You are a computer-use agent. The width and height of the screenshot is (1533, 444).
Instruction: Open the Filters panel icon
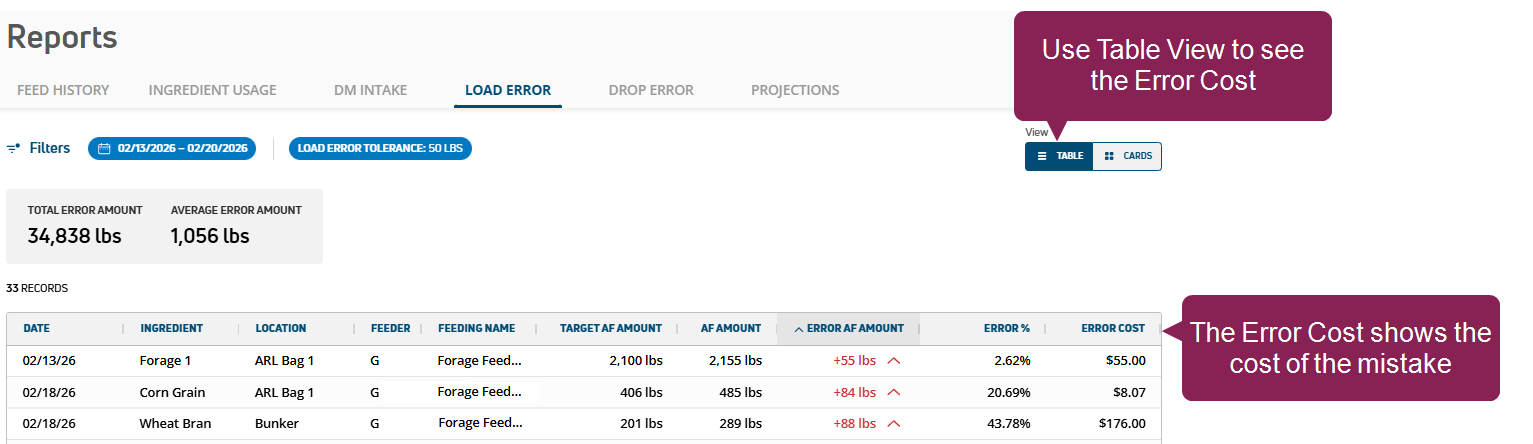point(13,148)
